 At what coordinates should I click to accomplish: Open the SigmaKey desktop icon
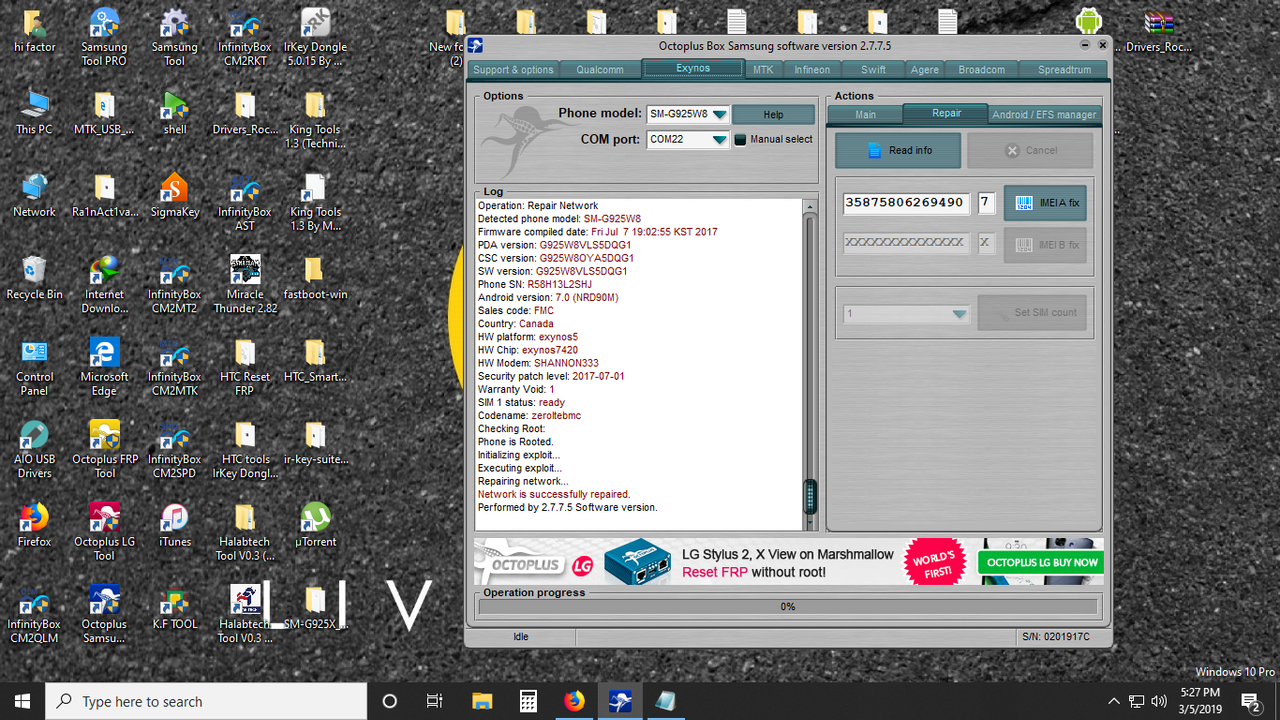[x=174, y=195]
